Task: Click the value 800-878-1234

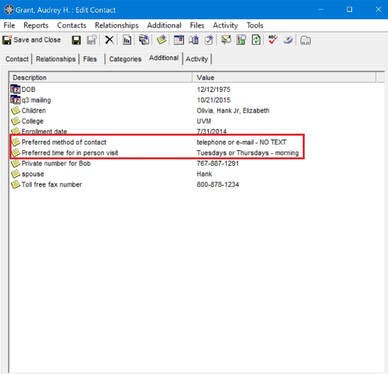Action: pos(218,184)
